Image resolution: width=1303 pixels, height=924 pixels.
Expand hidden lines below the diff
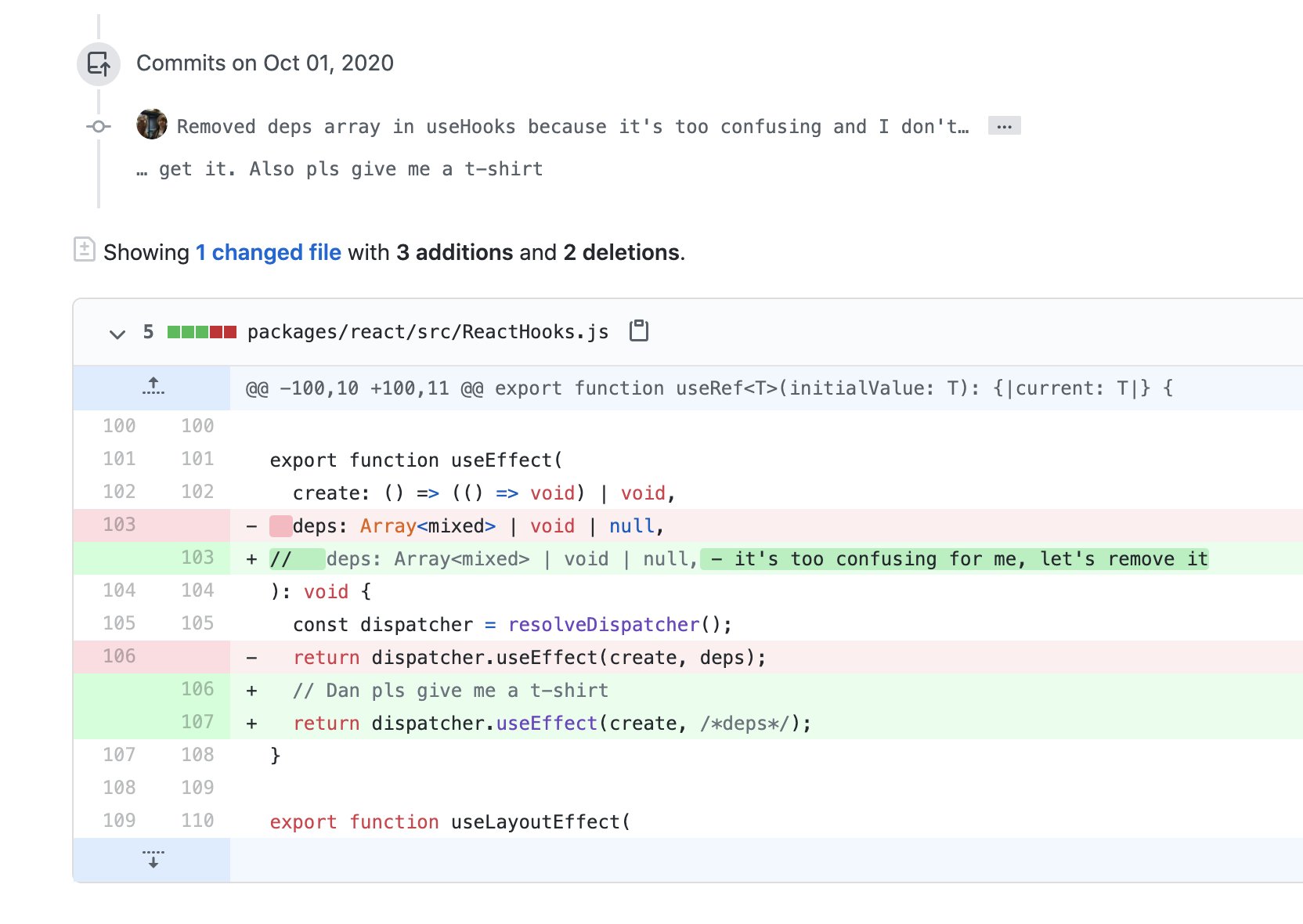click(153, 859)
